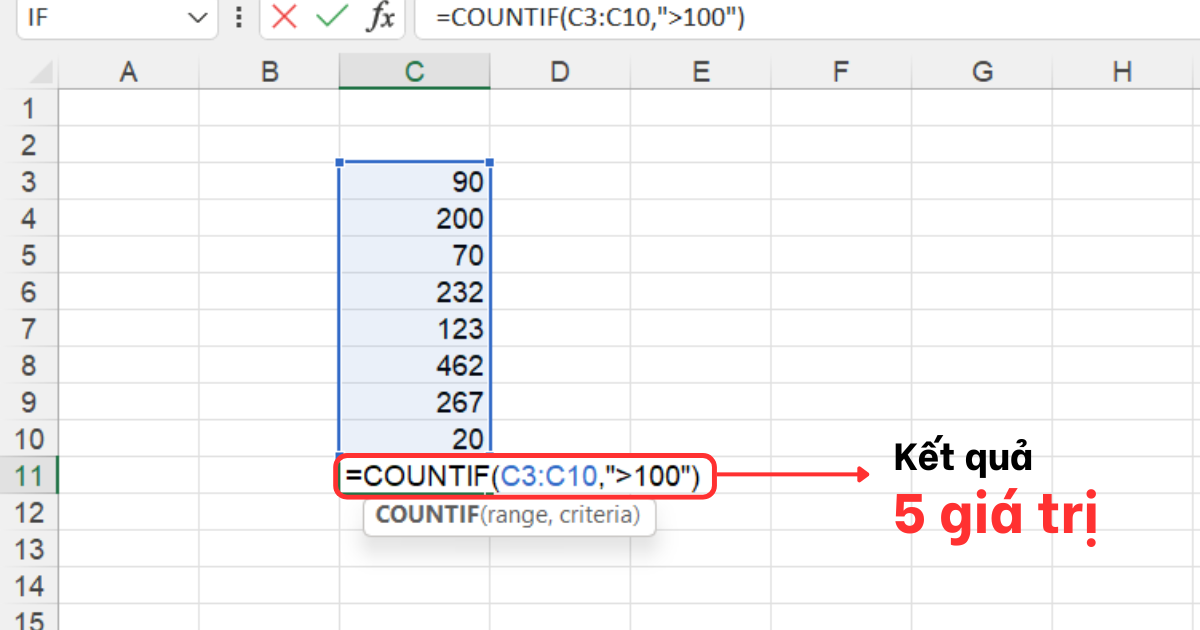Image resolution: width=1200 pixels, height=630 pixels.
Task: Click the vertical ellipsis next to the Name Box
Action: point(238,18)
